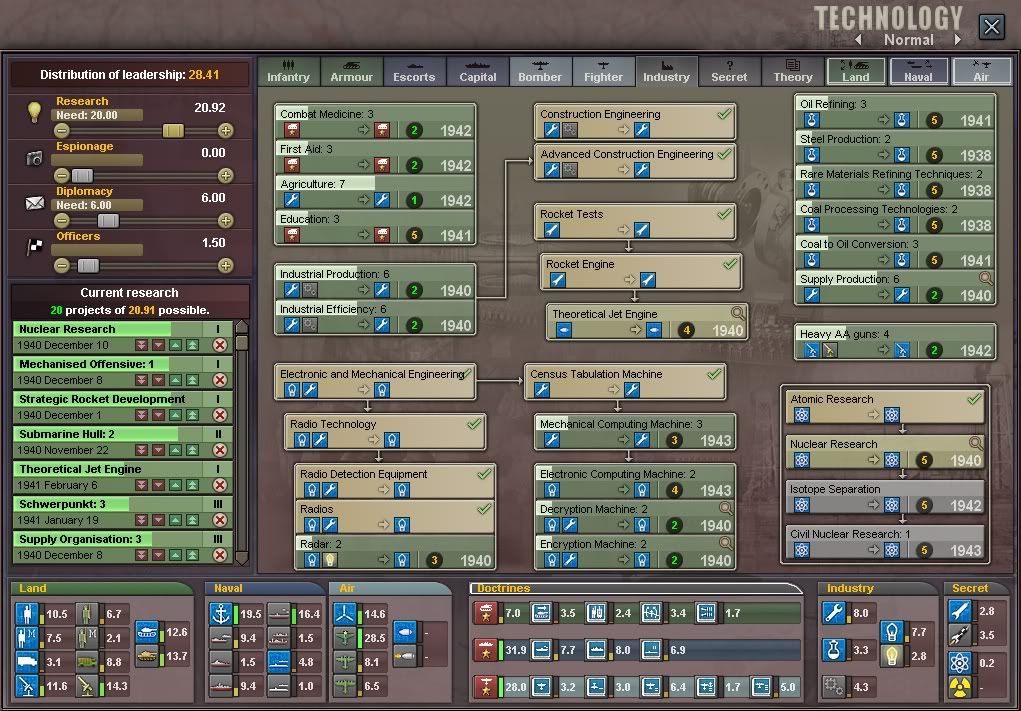Click the Diplomacy envelope icon
This screenshot has height=711, width=1021.
tap(35, 203)
